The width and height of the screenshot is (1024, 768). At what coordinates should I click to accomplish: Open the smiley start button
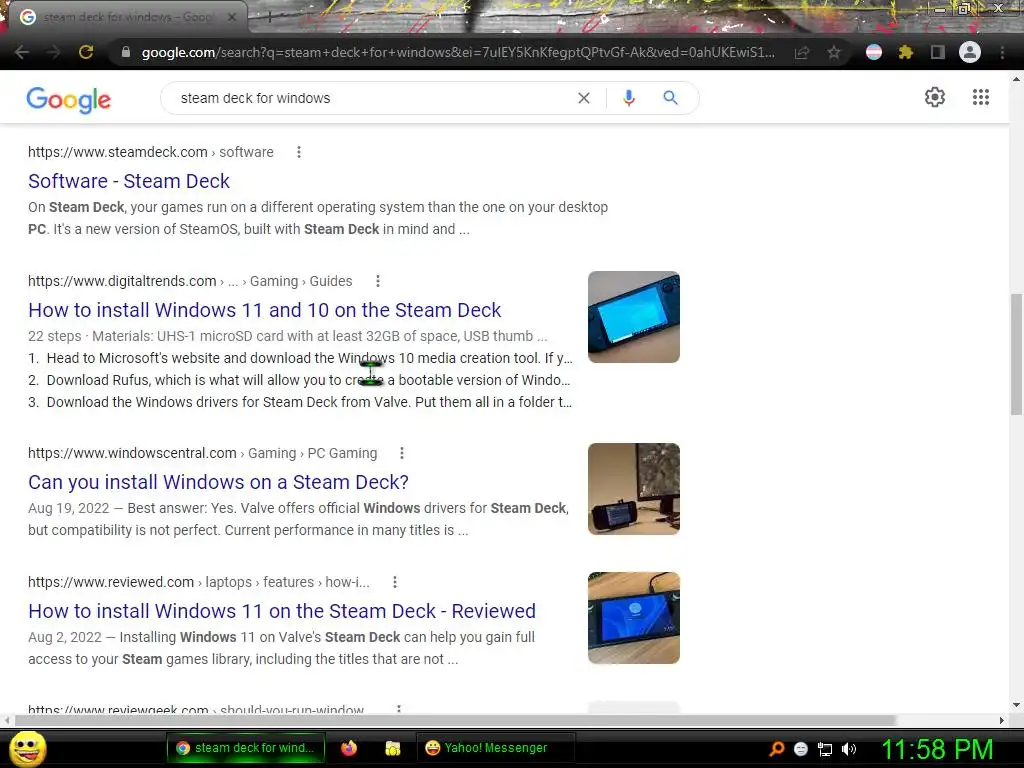(27, 748)
